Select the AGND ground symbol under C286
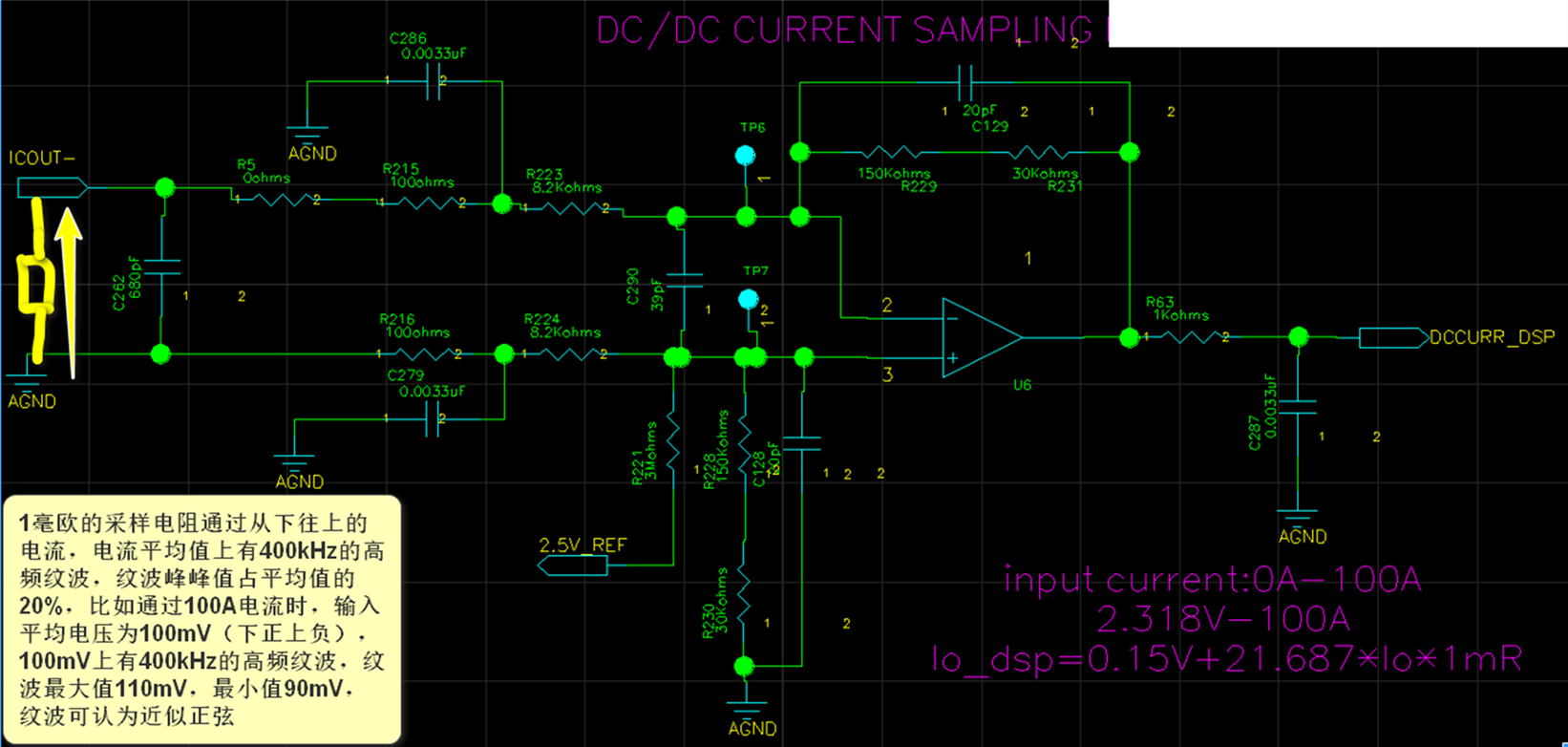Viewport: 1568px width, 747px height. pos(307,135)
